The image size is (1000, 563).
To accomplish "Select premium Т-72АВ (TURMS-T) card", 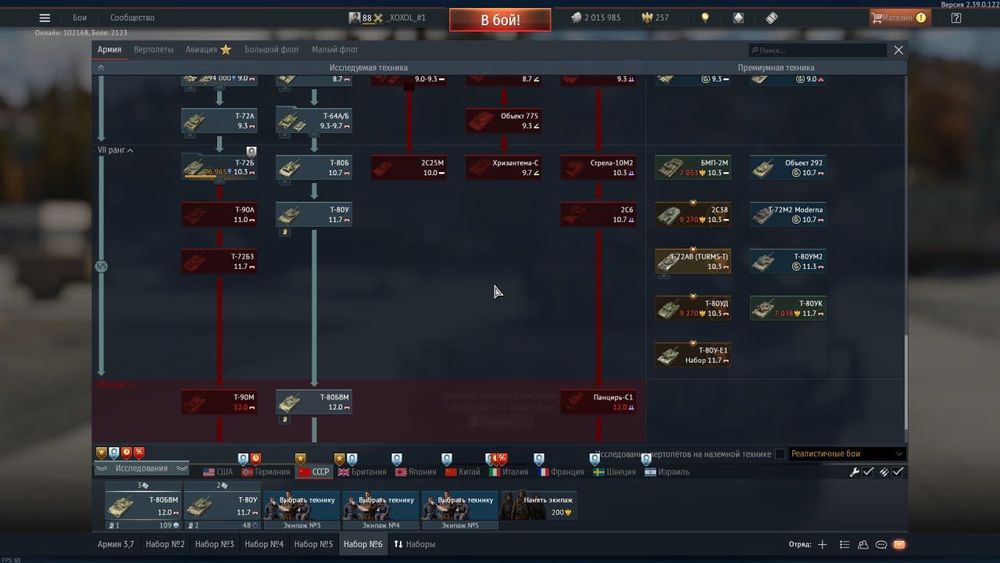I will click(x=693, y=261).
